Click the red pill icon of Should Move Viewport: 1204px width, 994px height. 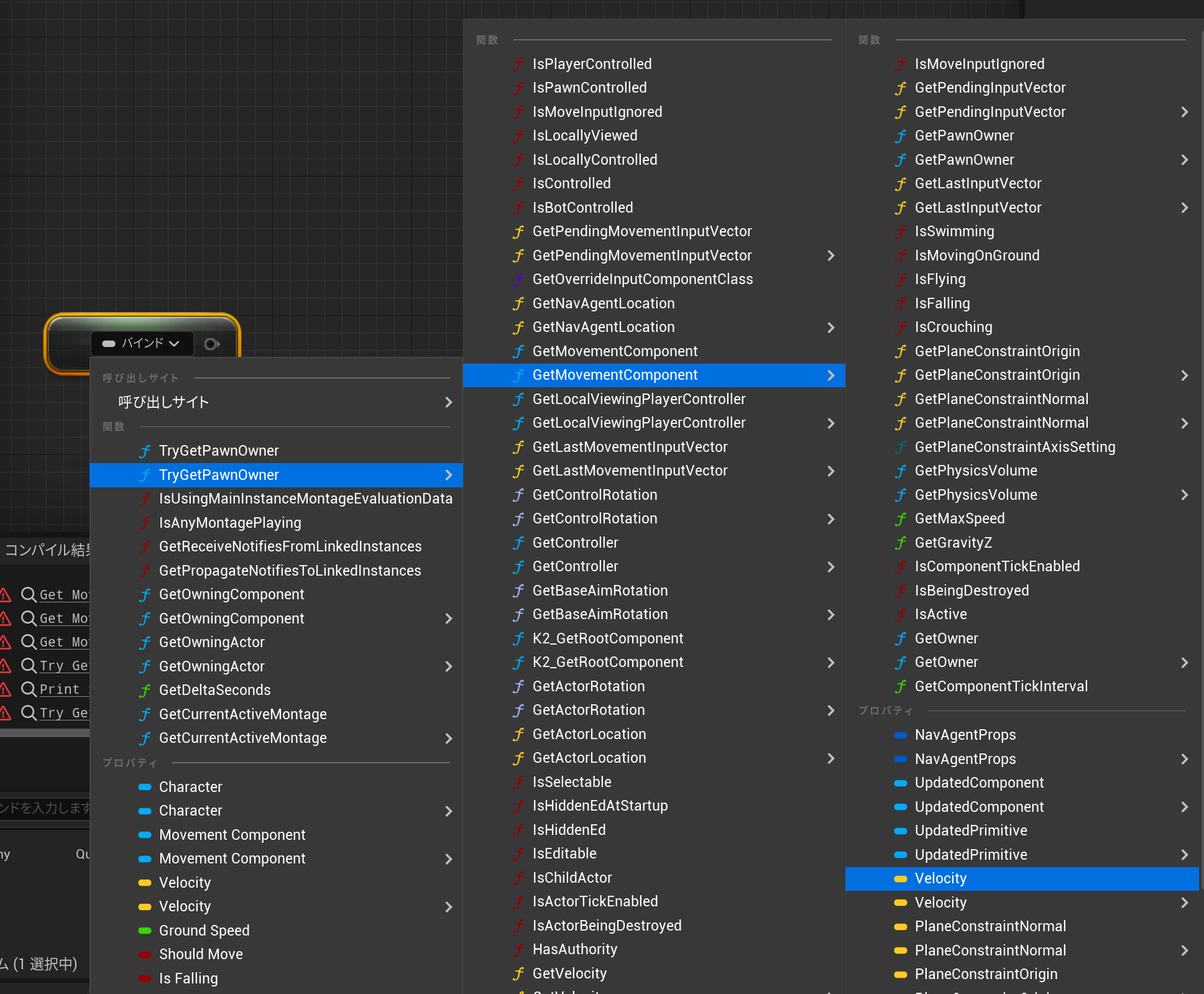point(145,954)
